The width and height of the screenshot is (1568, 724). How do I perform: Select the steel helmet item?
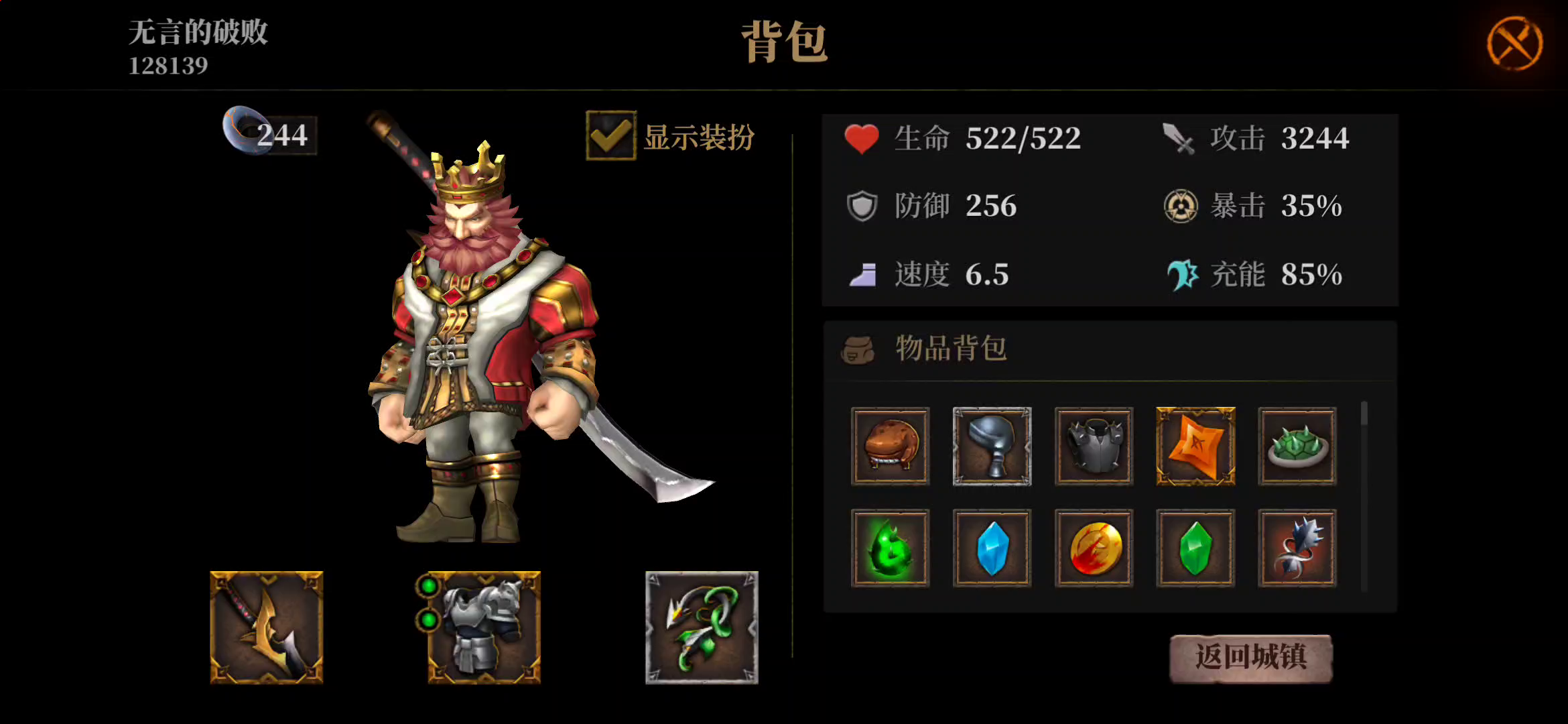pyautogui.click(x=992, y=446)
